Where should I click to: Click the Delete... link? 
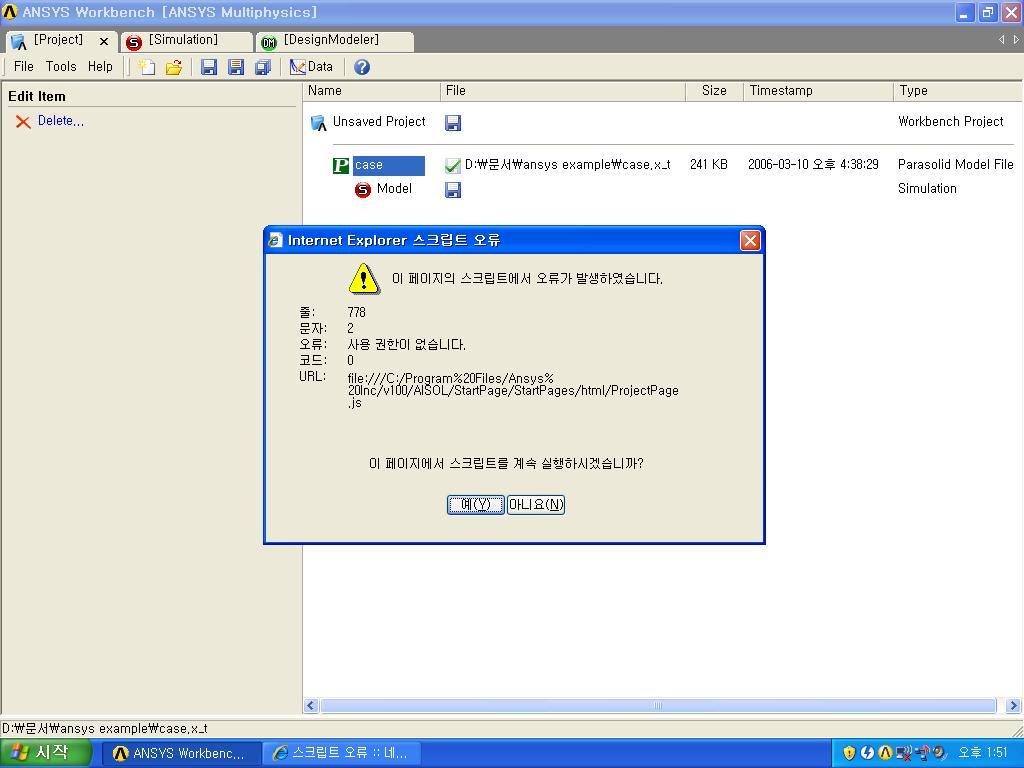point(61,121)
